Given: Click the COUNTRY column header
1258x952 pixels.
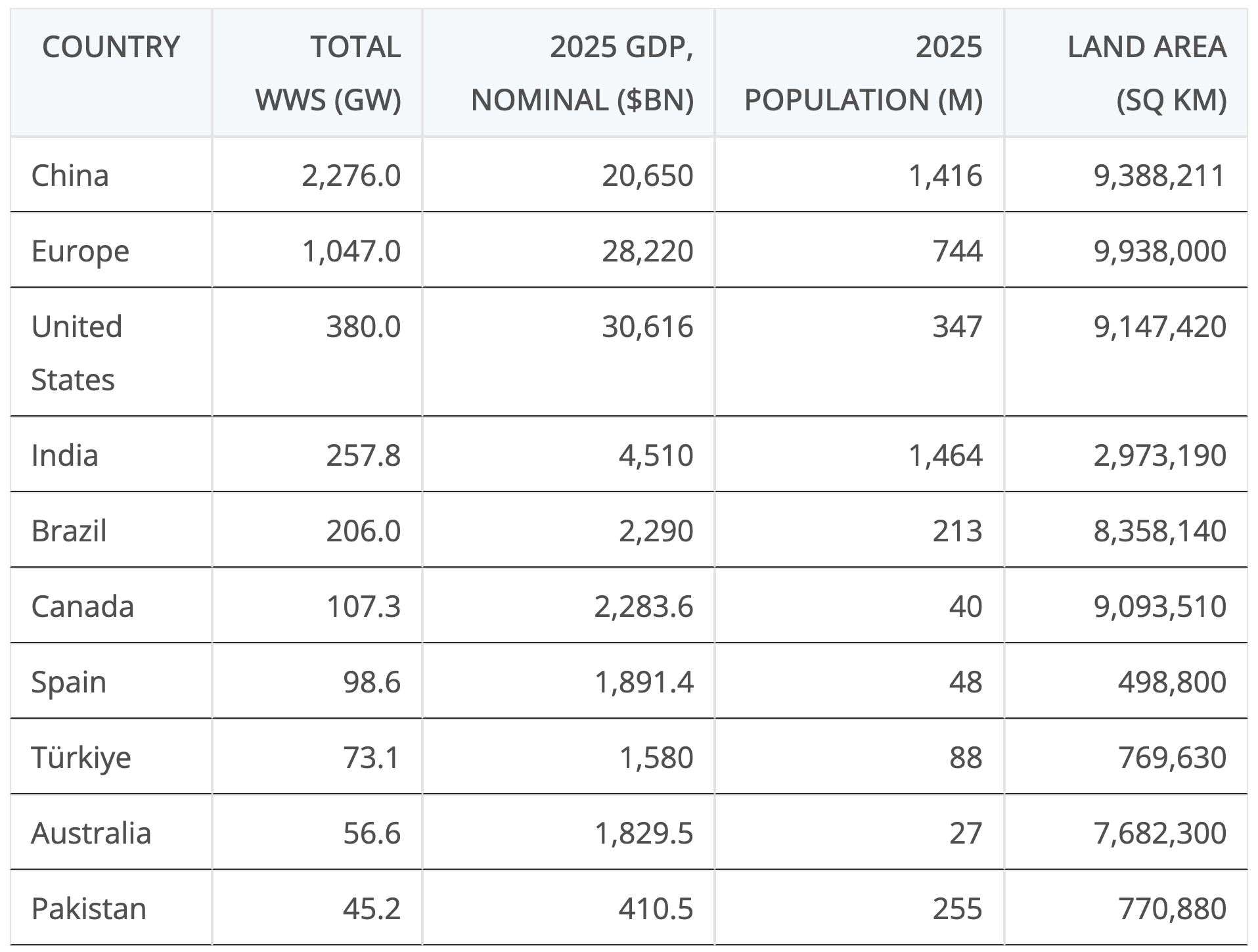Looking at the screenshot, I should 110,47.
